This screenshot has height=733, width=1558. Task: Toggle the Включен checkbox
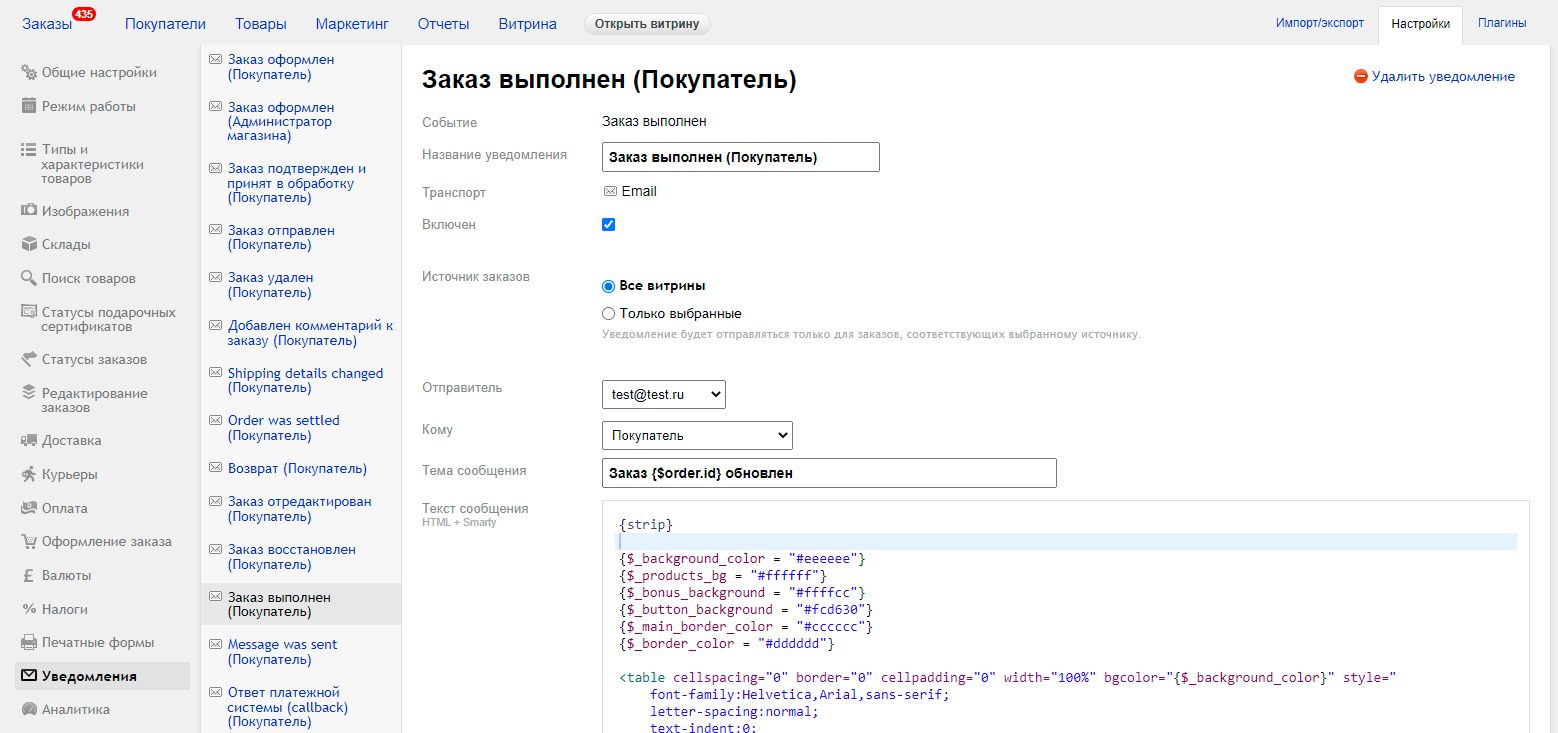[x=608, y=224]
